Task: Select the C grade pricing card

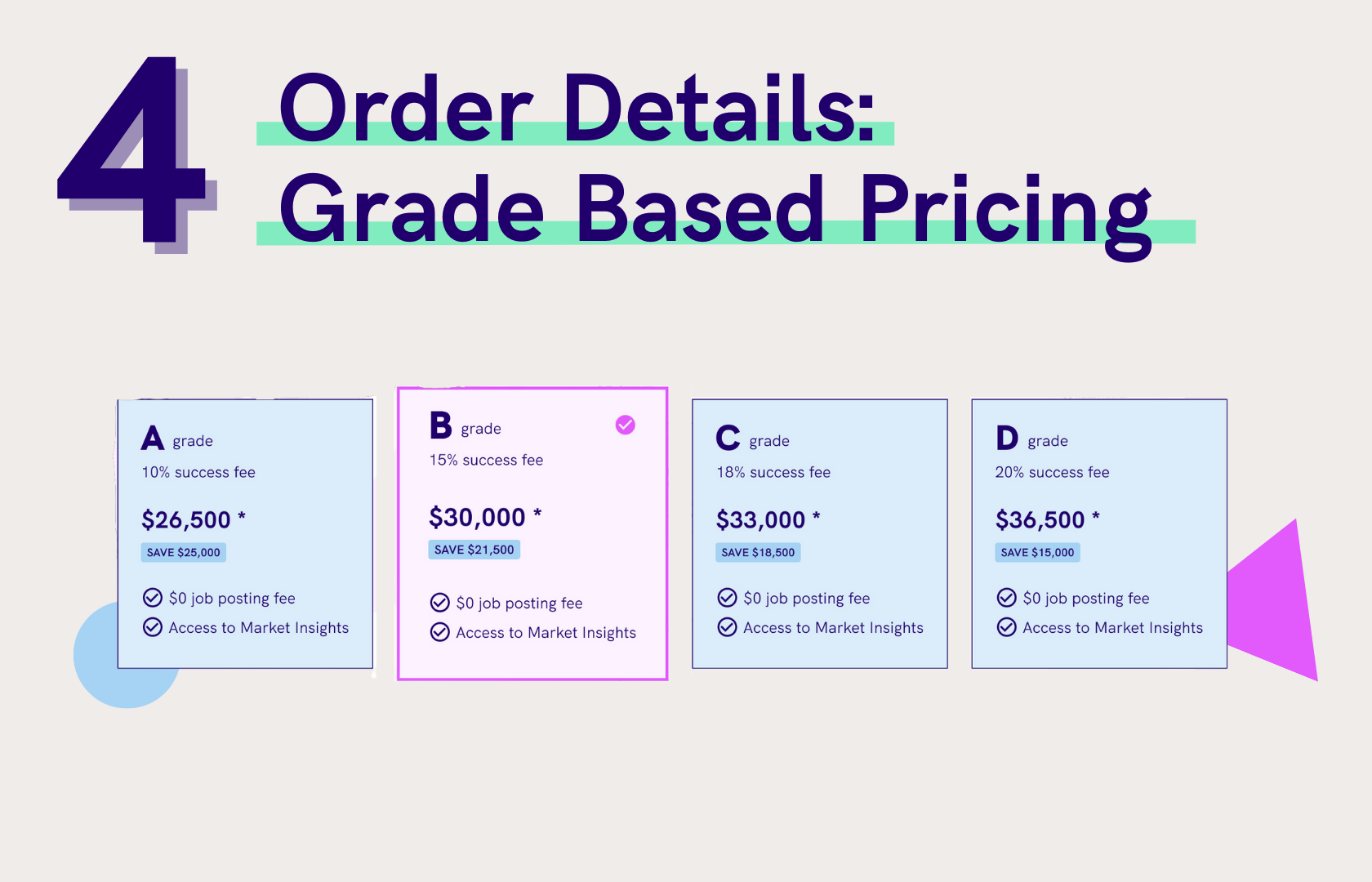Action: click(820, 533)
